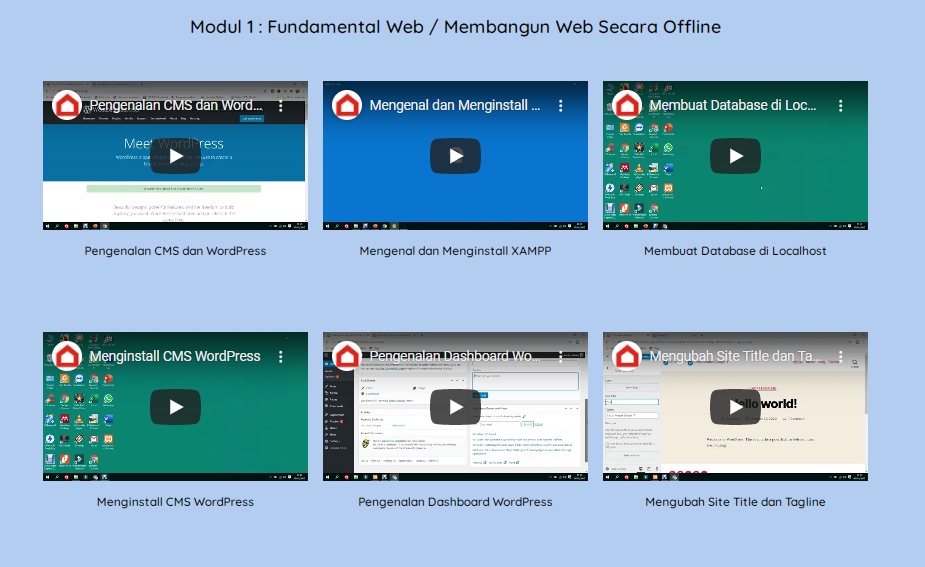The height and width of the screenshot is (567, 925).
Task: Play the Mengenal dan Menginstall XAMPP video
Action: point(455,156)
